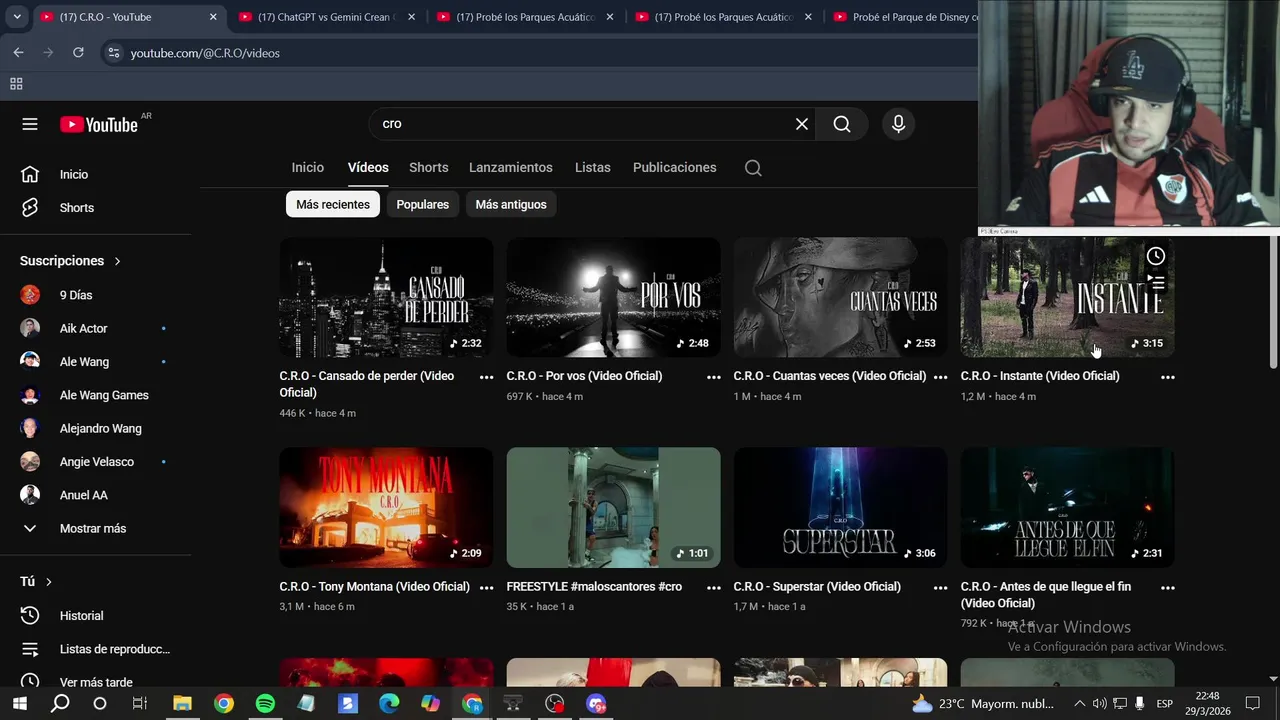Image resolution: width=1280 pixels, height=720 pixels.
Task: Reload the page
Action: [78, 52]
